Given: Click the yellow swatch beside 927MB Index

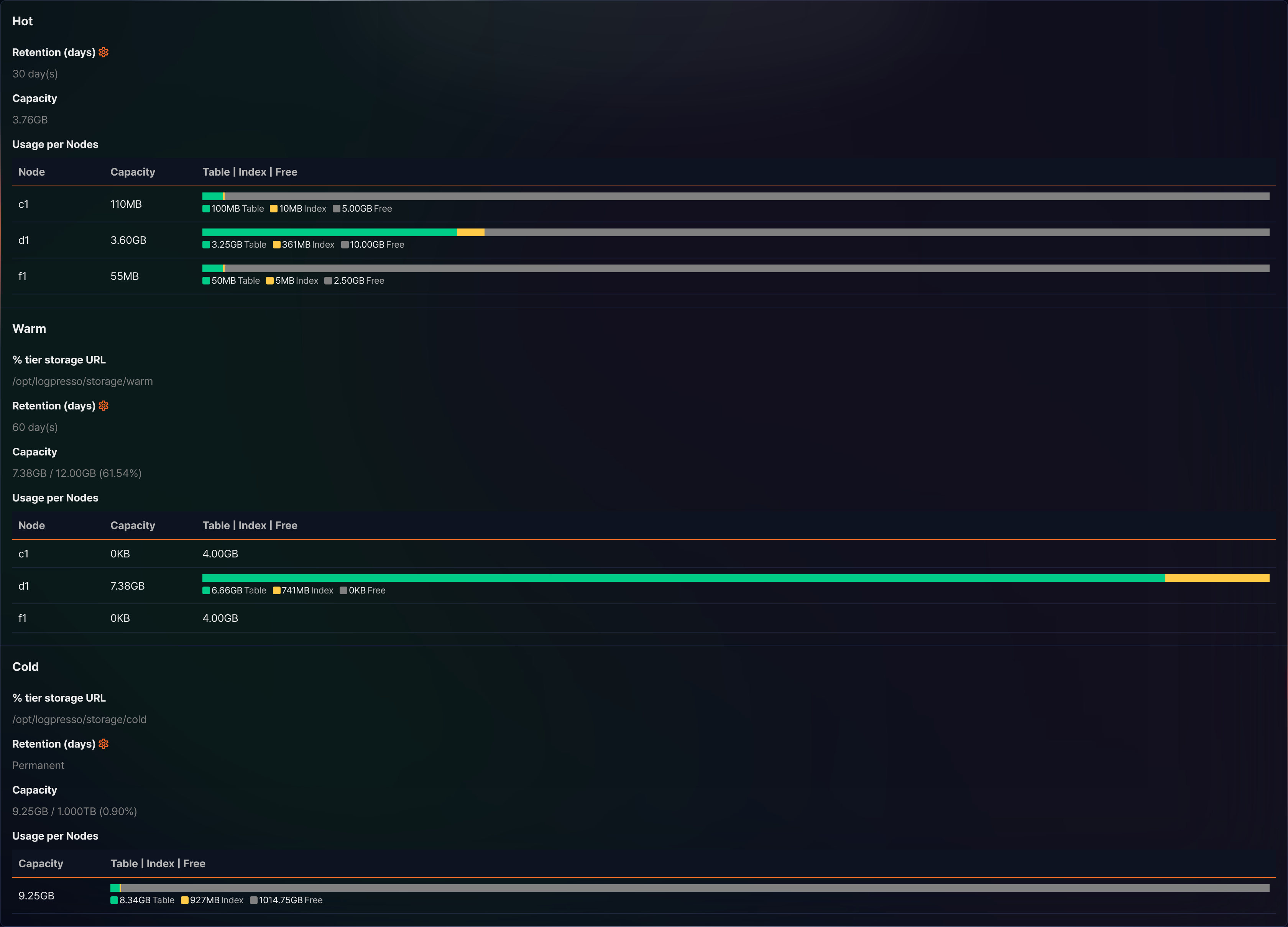Looking at the screenshot, I should coord(184,900).
